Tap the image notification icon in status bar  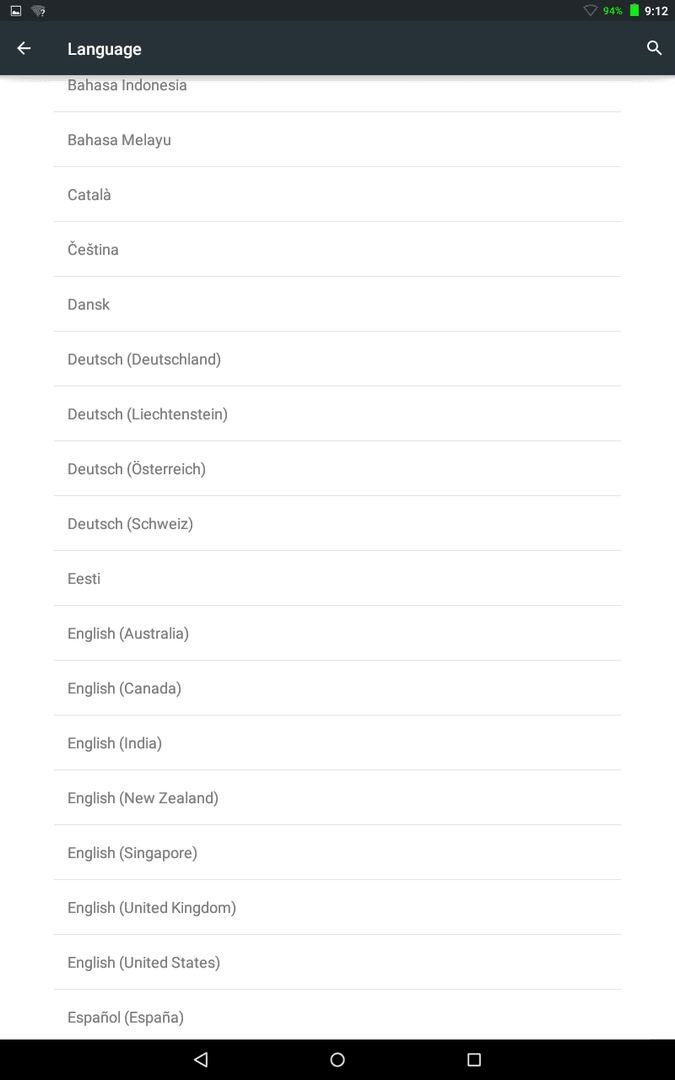(x=16, y=10)
